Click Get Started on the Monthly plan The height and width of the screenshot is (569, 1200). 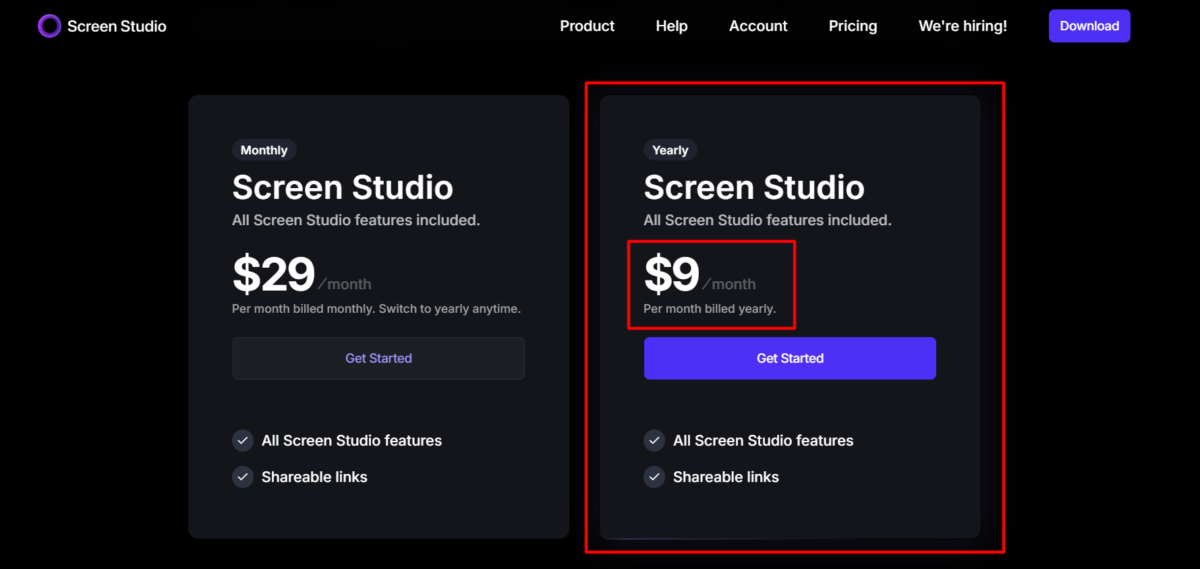(378, 358)
